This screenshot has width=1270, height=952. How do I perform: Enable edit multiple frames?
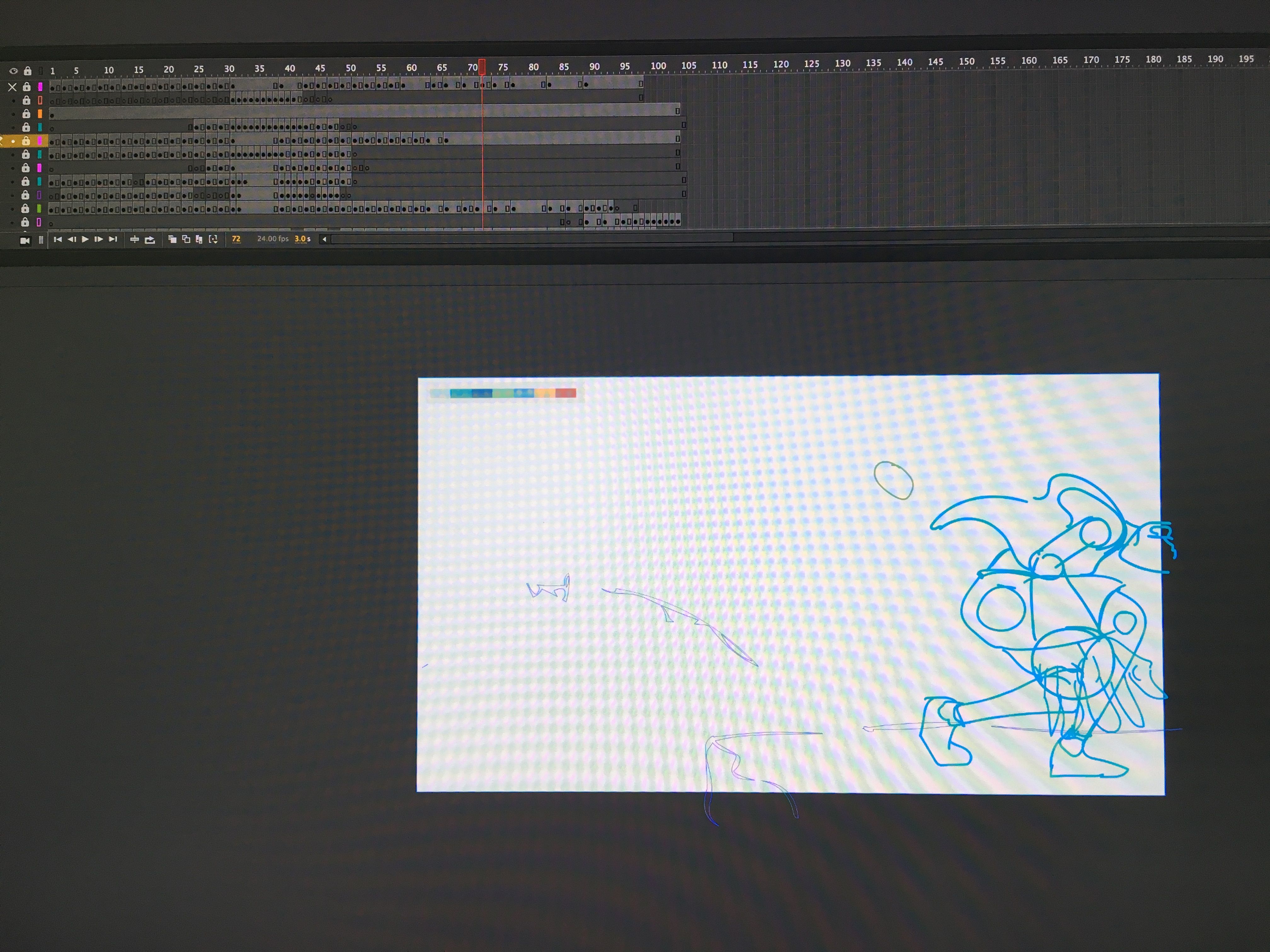[x=199, y=239]
